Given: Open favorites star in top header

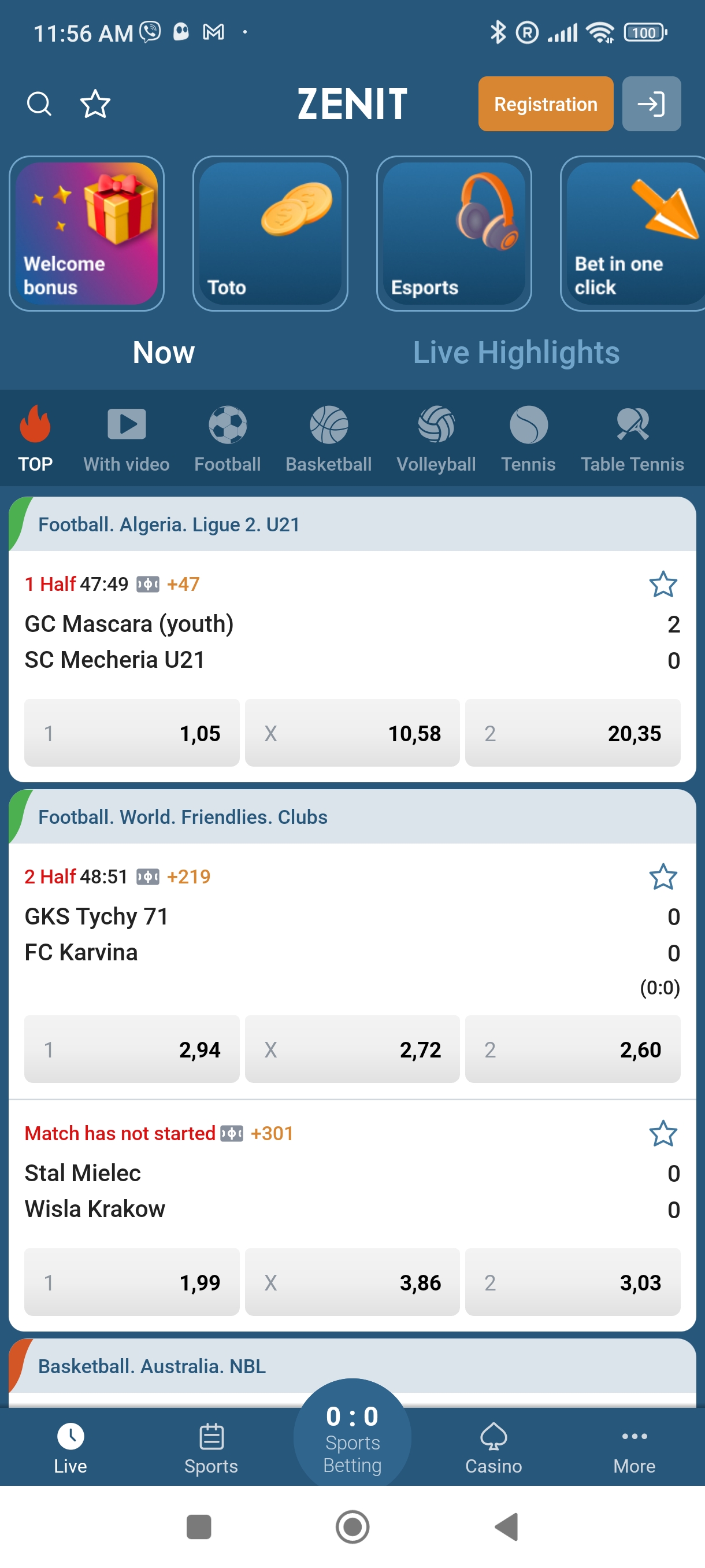Looking at the screenshot, I should 95,103.
